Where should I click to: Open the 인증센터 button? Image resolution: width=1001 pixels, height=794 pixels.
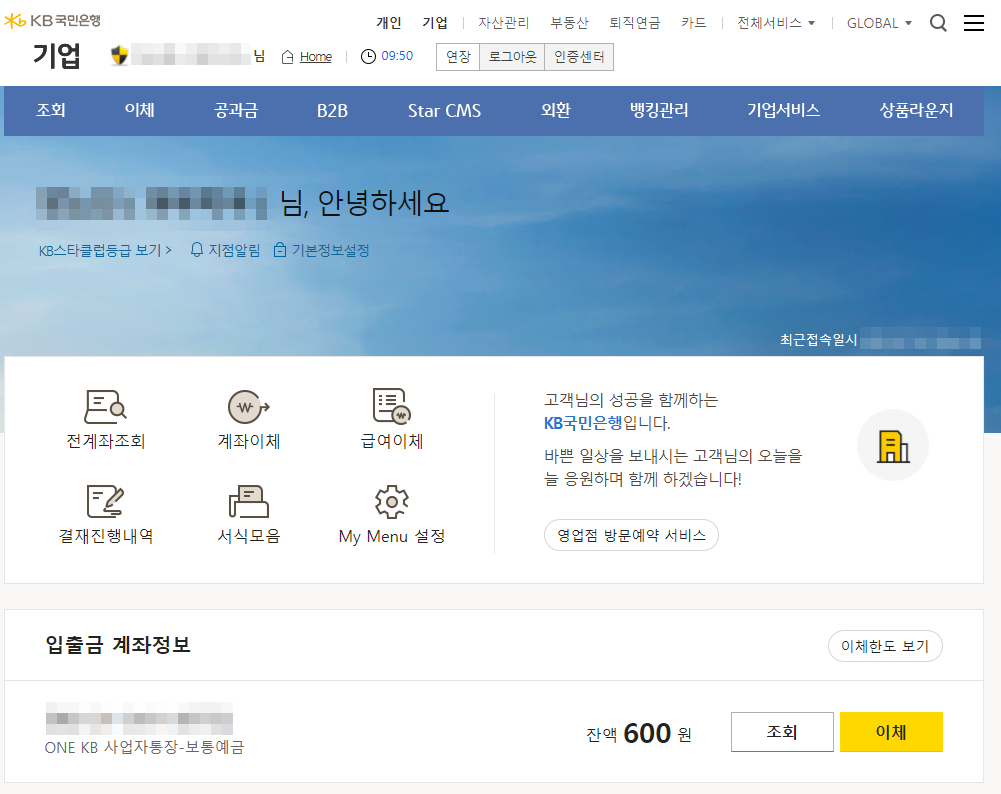[x=579, y=57]
